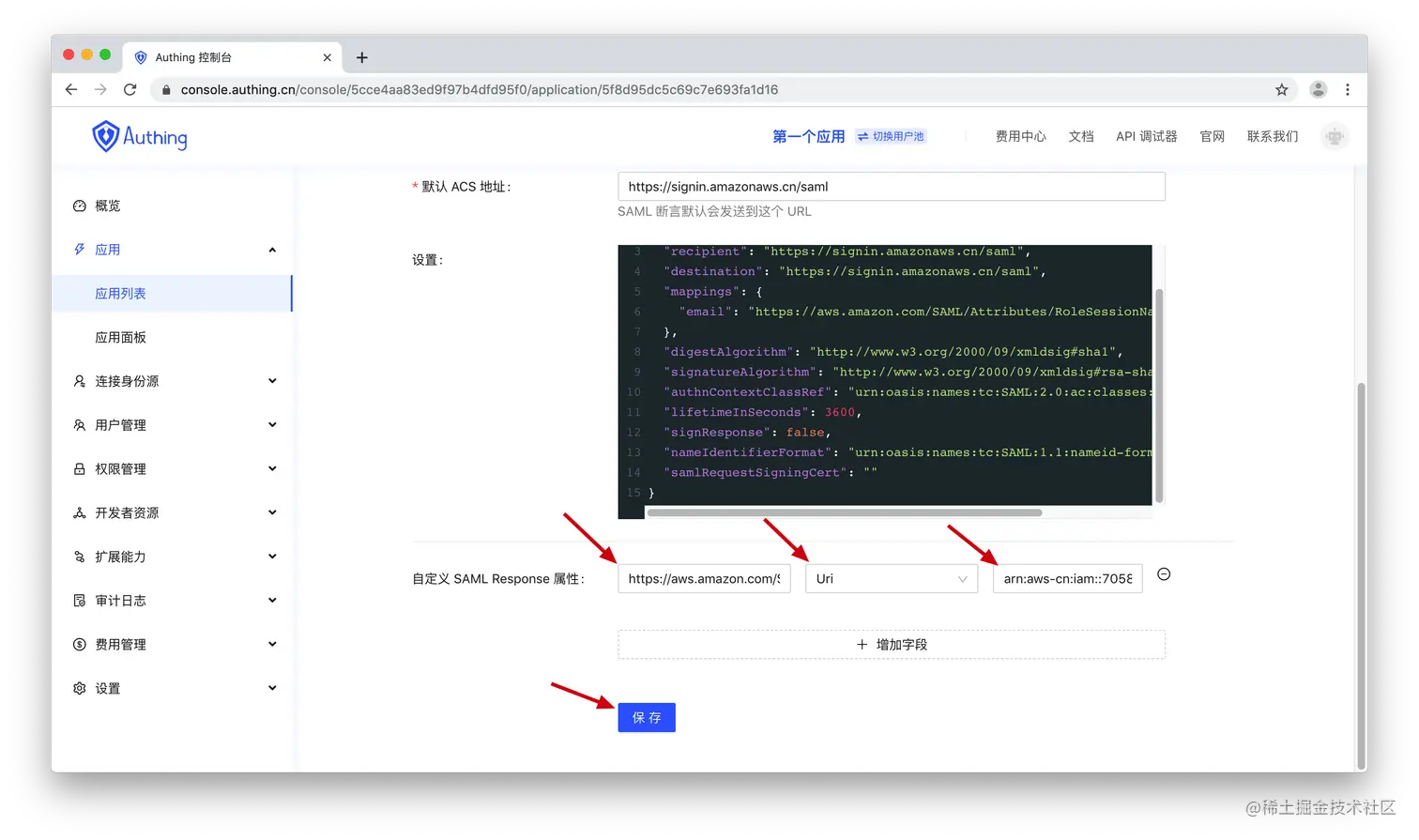The width and height of the screenshot is (1419, 840).
Task: Open Chrome's three-dot menu
Action: (1348, 90)
